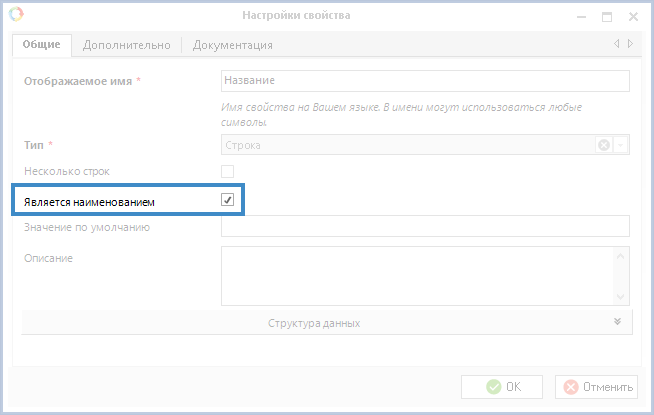The width and height of the screenshot is (654, 415).
Task: Expand the Структура данных section
Action: pyautogui.click(x=313, y=323)
